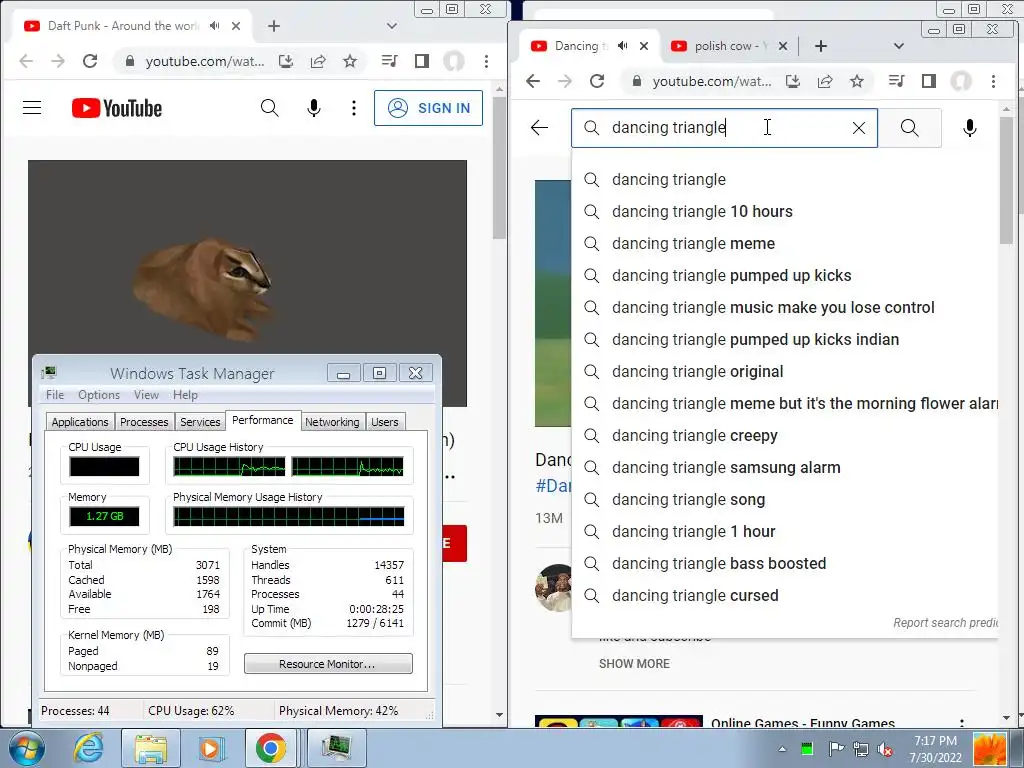
Task: Open Task Manager Help menu
Action: click(x=185, y=395)
